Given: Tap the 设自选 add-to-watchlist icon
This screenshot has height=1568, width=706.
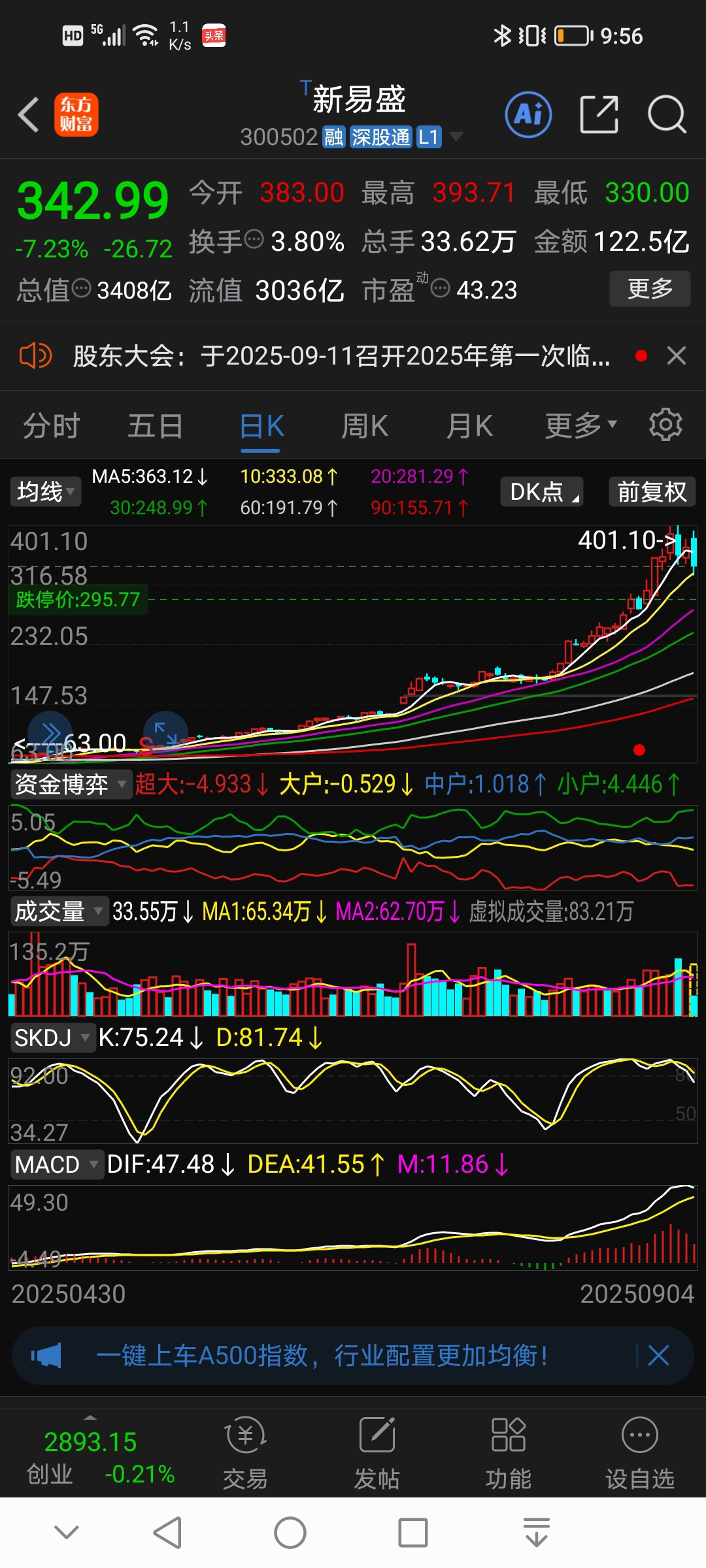Looking at the screenshot, I should point(640,1454).
